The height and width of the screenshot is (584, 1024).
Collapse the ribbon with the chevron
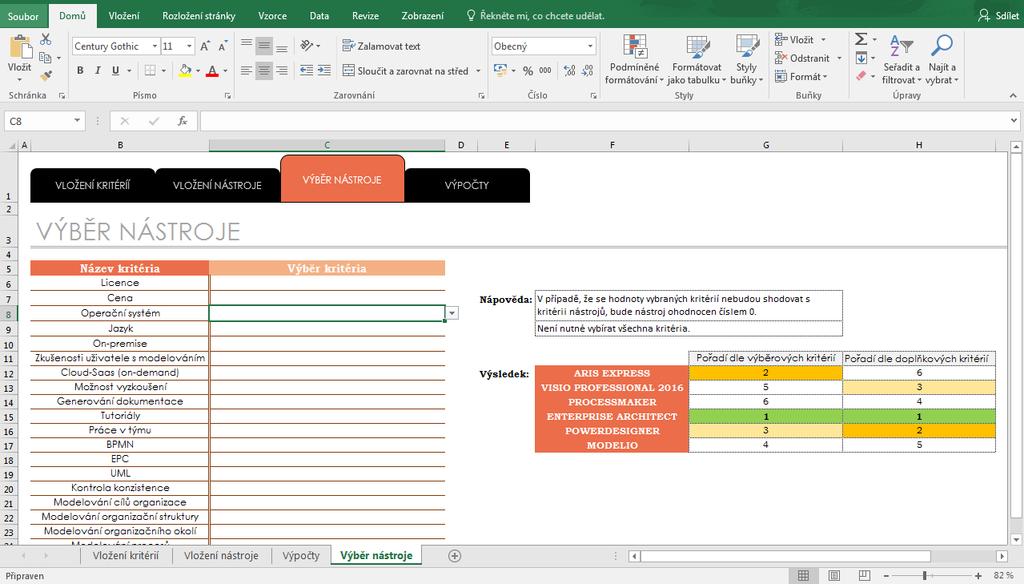(x=1013, y=96)
